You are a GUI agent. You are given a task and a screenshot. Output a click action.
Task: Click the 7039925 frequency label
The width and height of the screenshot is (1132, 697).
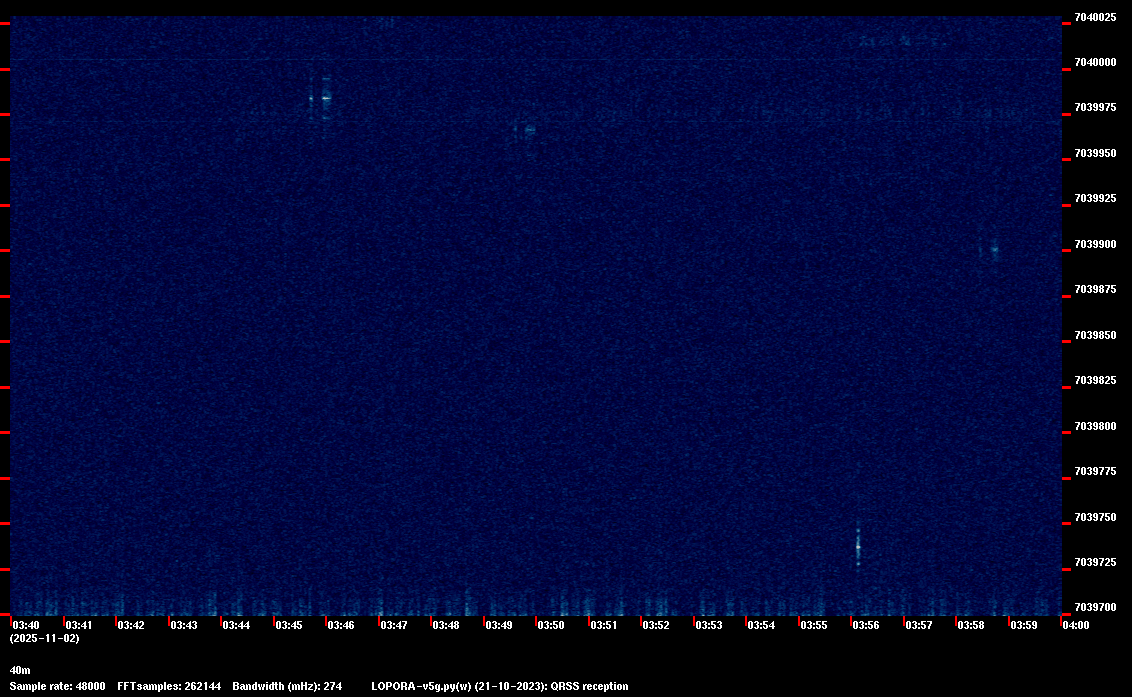[1095, 199]
